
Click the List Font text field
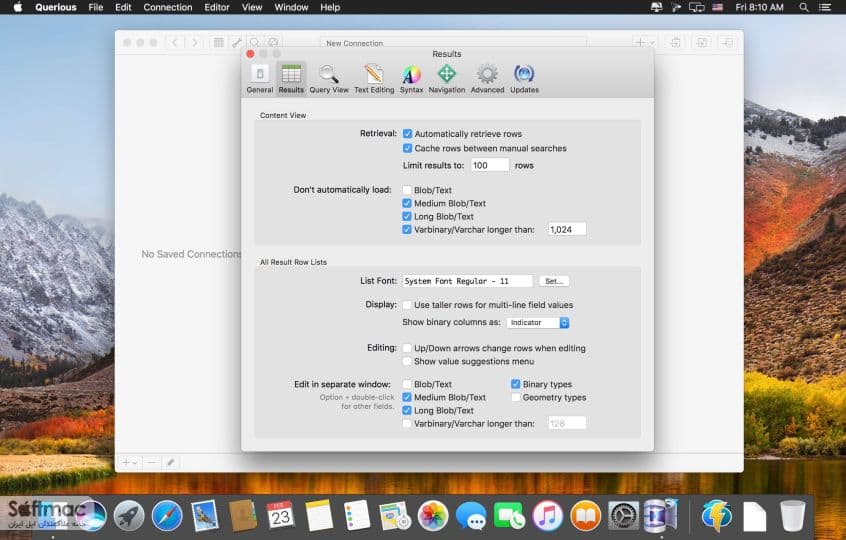point(467,281)
